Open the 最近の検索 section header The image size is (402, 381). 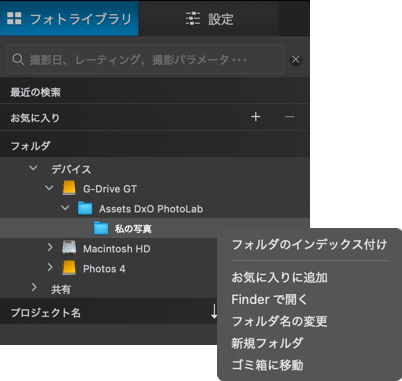point(155,92)
